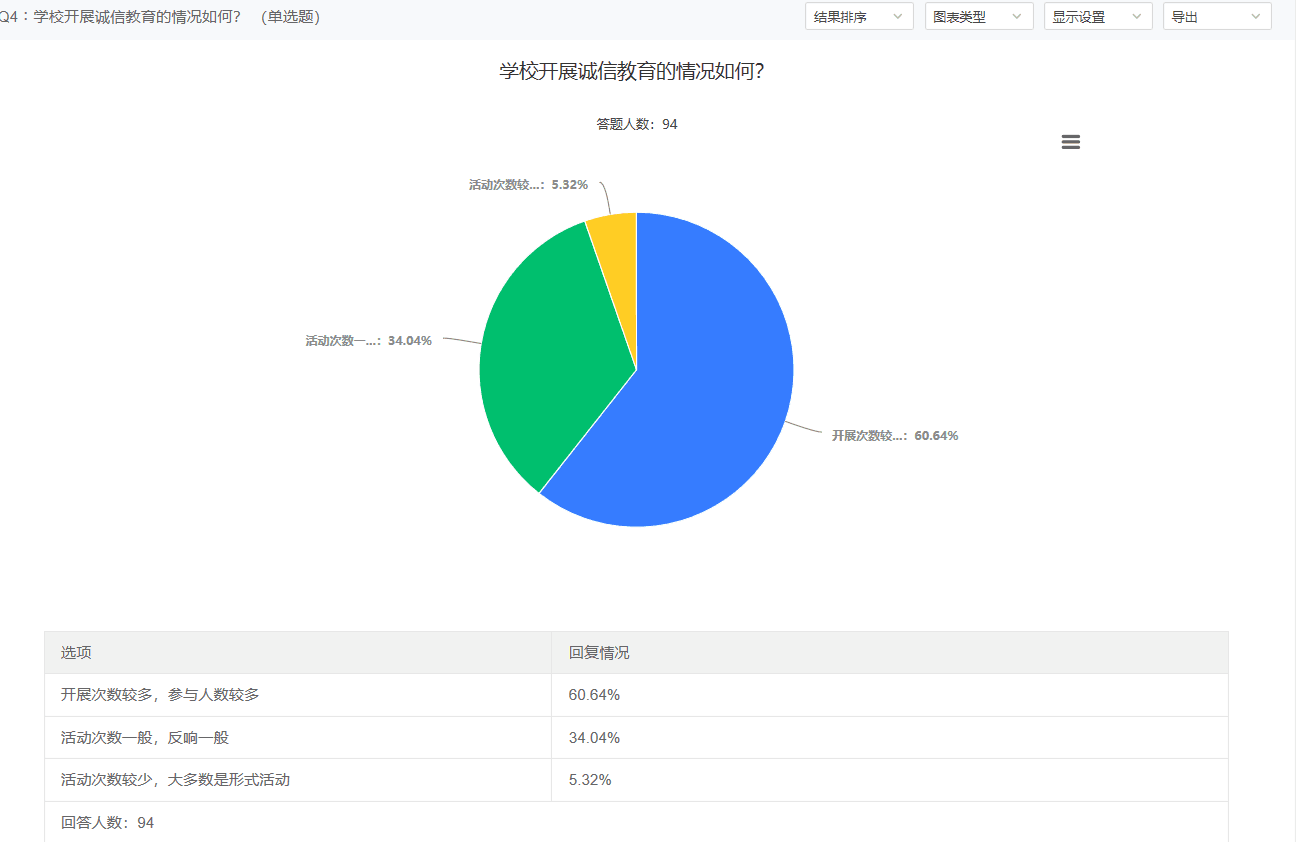Click the 活动次数较...: 5.32% pie label
1312x842 pixels.
click(x=528, y=185)
